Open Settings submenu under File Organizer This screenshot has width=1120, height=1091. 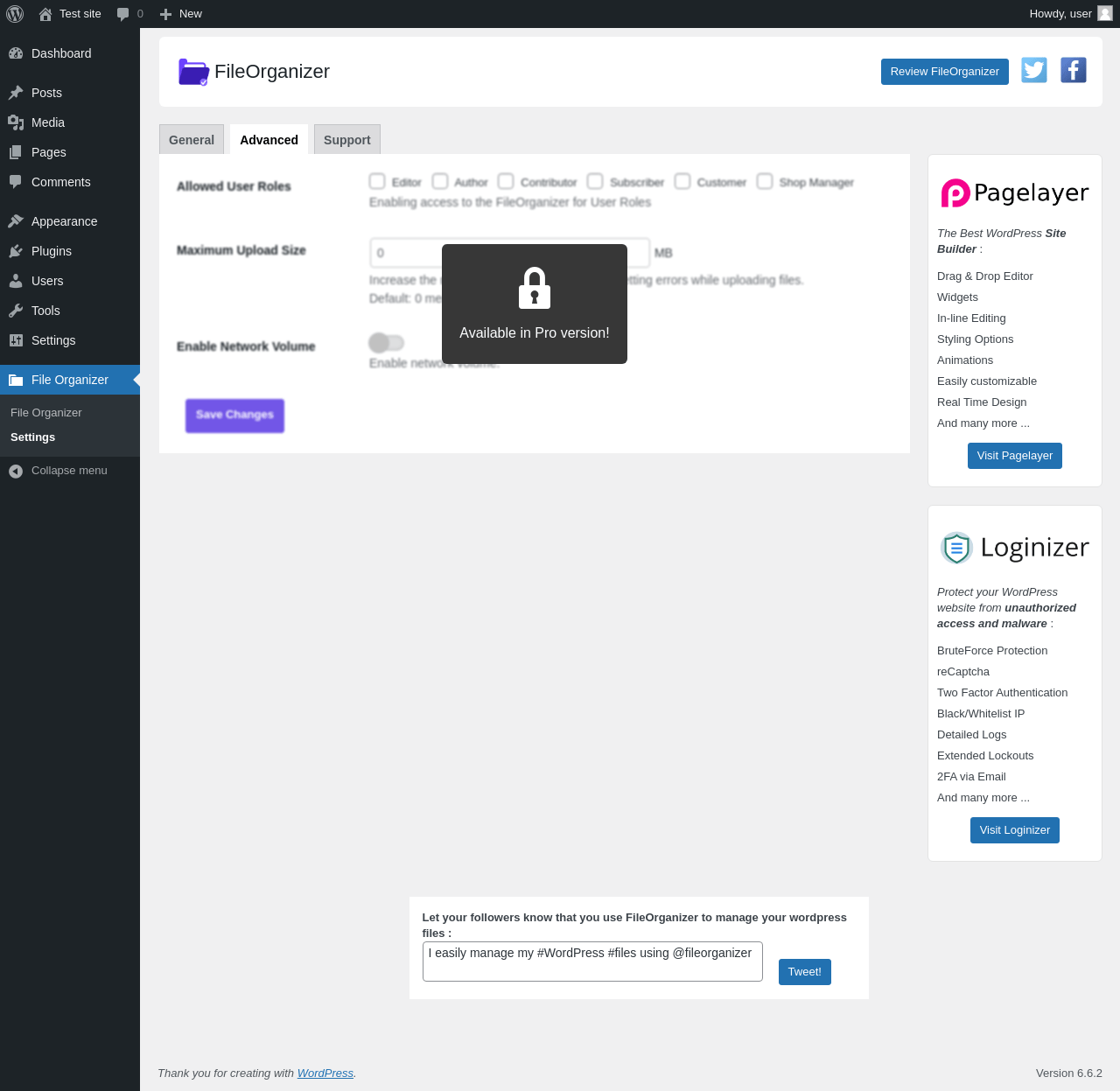pos(33,437)
